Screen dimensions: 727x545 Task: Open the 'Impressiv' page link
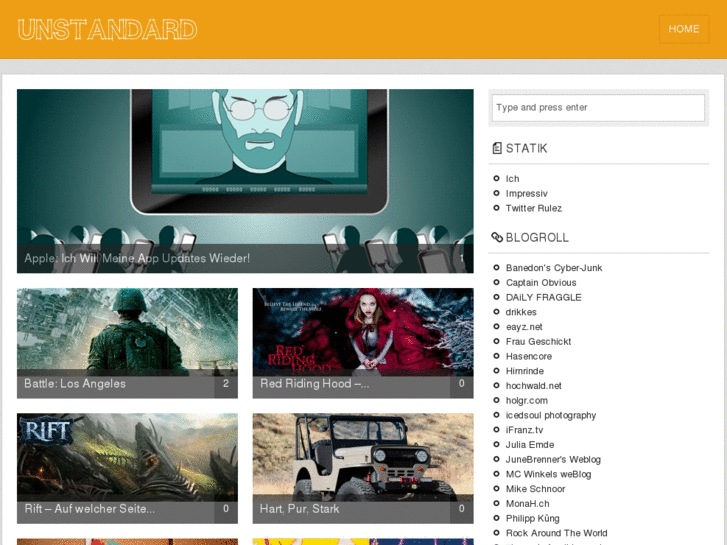(x=526, y=193)
